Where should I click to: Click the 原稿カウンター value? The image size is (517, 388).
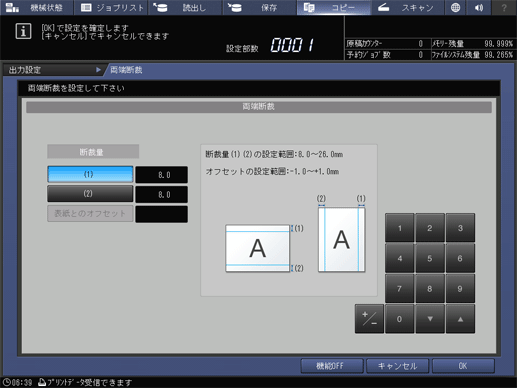(421, 44)
